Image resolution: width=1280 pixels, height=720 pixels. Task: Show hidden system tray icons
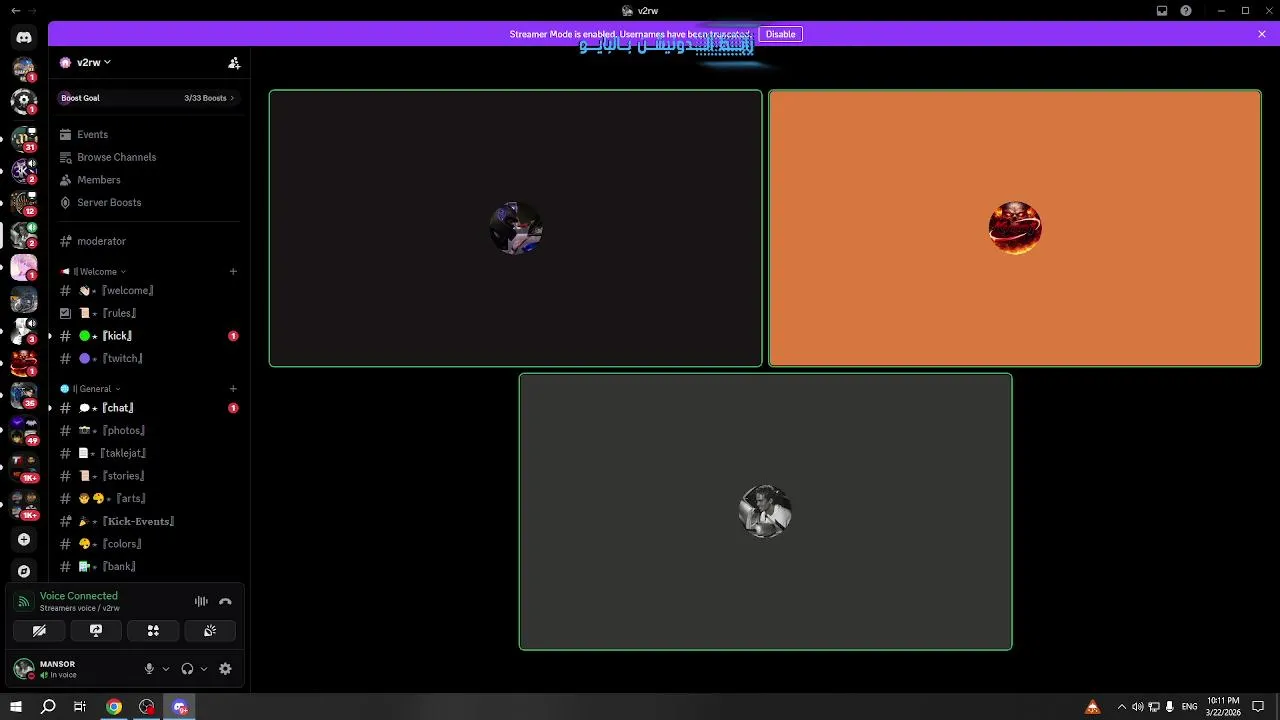coord(1121,707)
